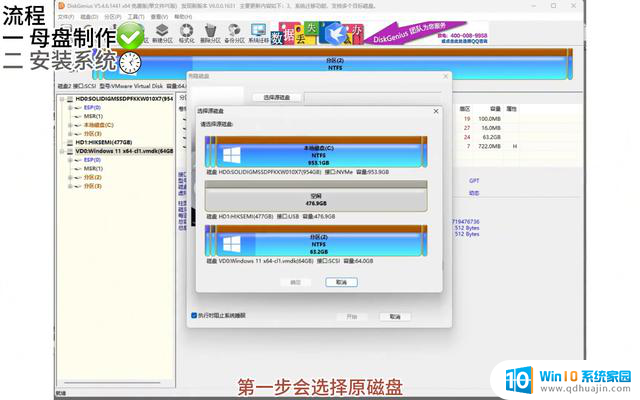Expand ESP(0) under the HD0 disk
This screenshot has height=400, width=640.
70,108
